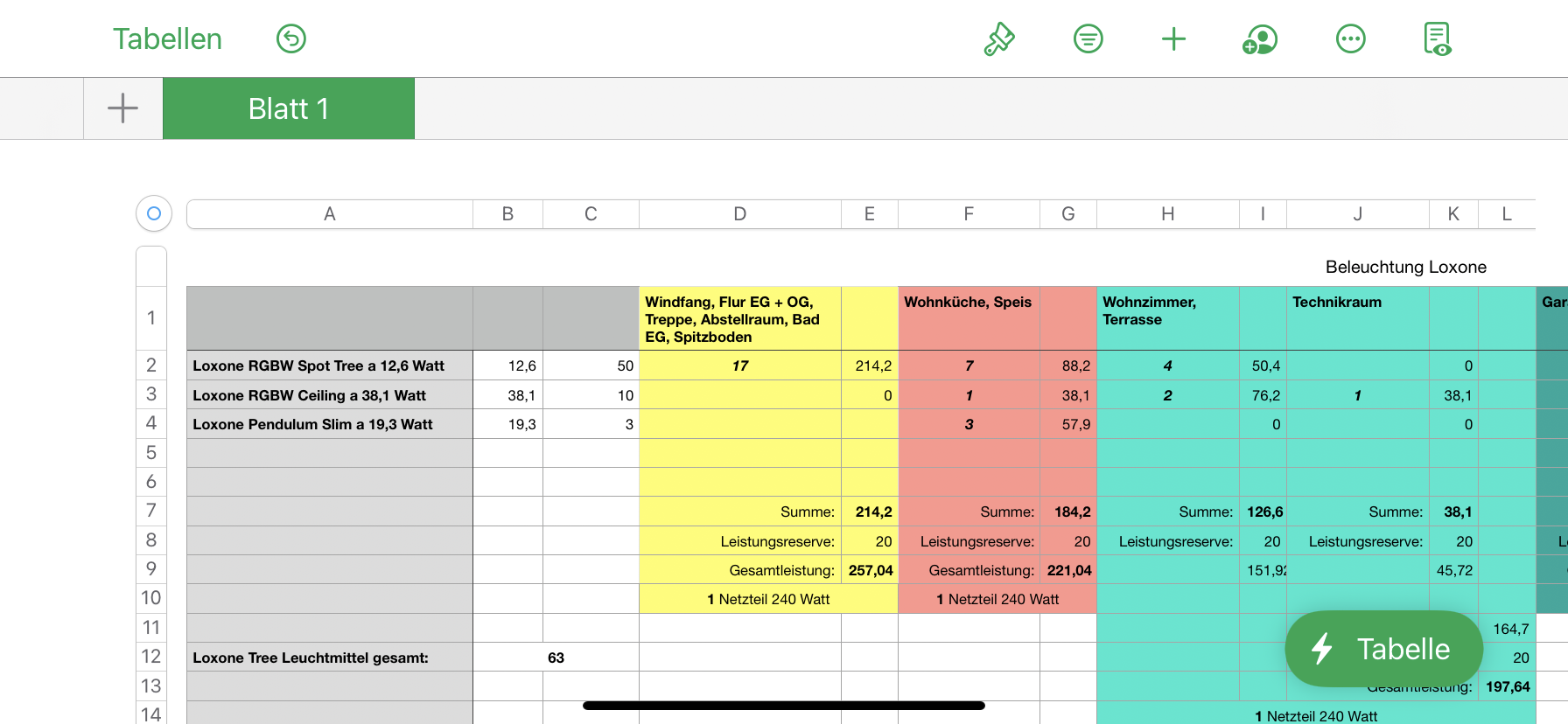
Task: Select row 2 header
Action: [x=151, y=365]
